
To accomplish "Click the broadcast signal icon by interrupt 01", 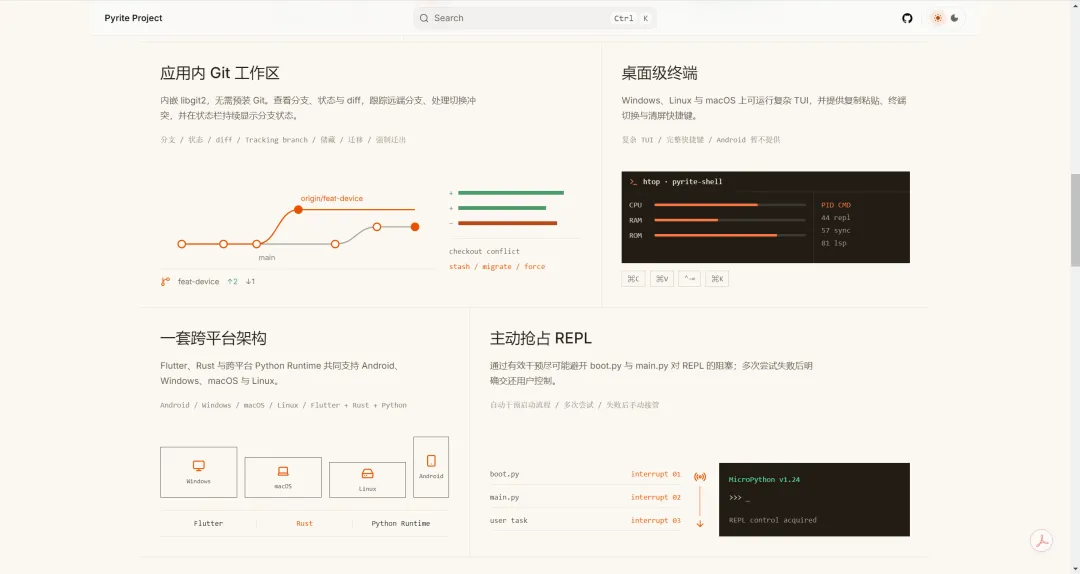I will click(x=700, y=477).
